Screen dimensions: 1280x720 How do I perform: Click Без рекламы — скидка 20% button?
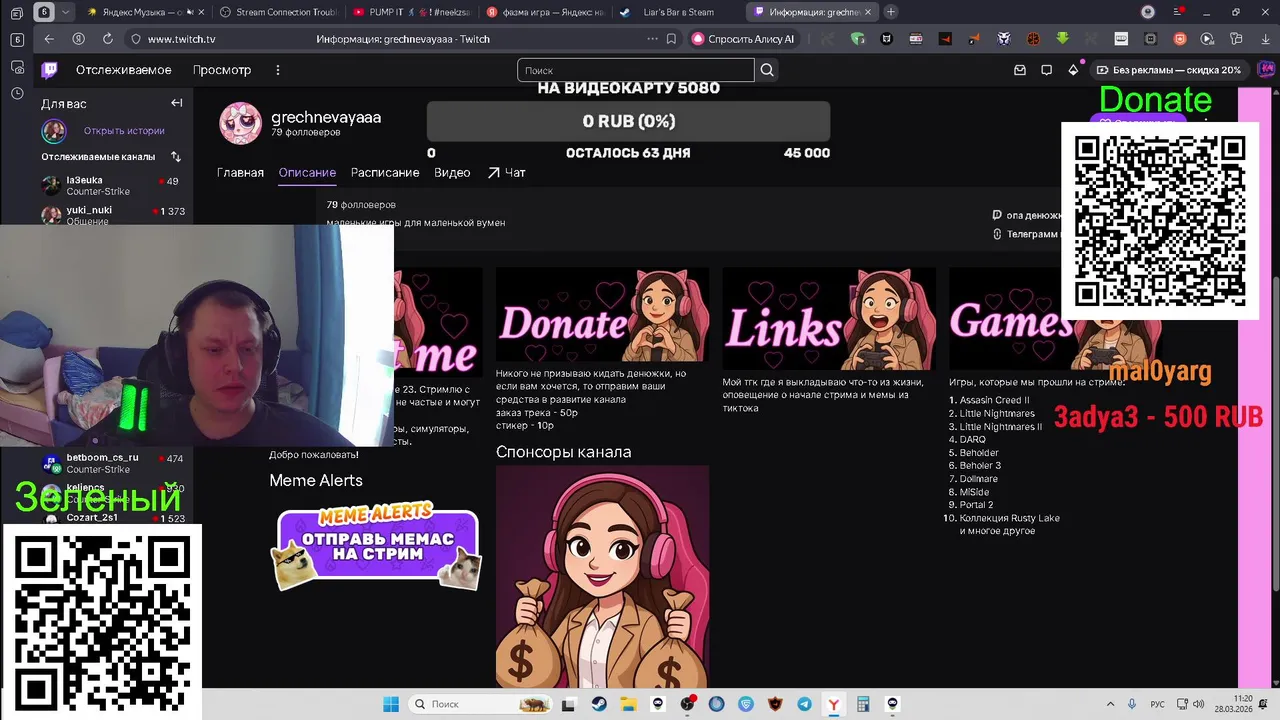pos(1169,70)
